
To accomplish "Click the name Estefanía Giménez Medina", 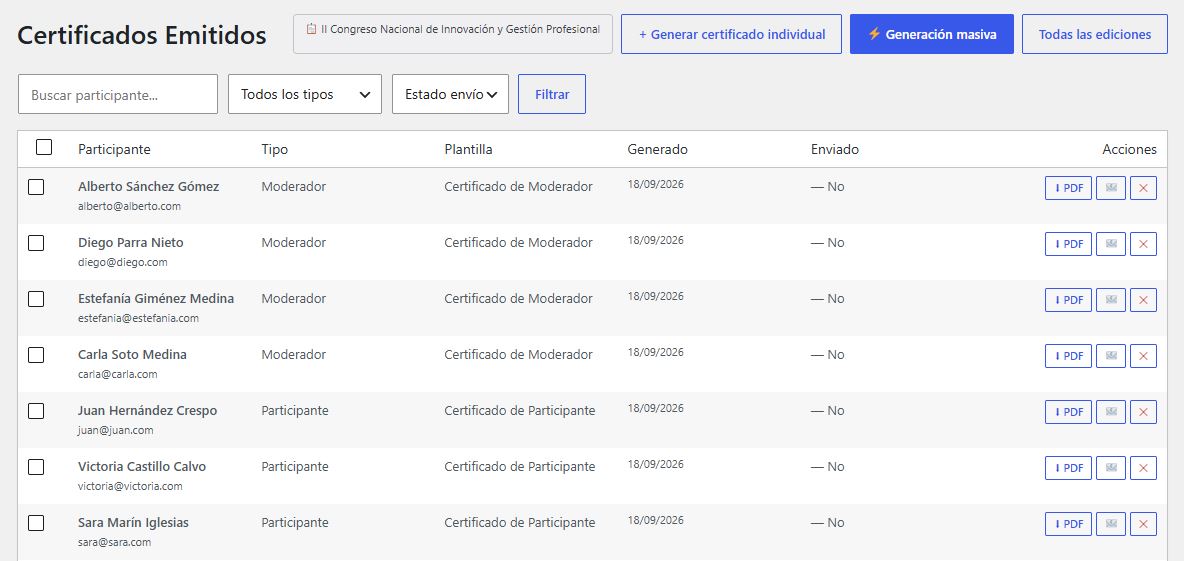I will (x=156, y=298).
